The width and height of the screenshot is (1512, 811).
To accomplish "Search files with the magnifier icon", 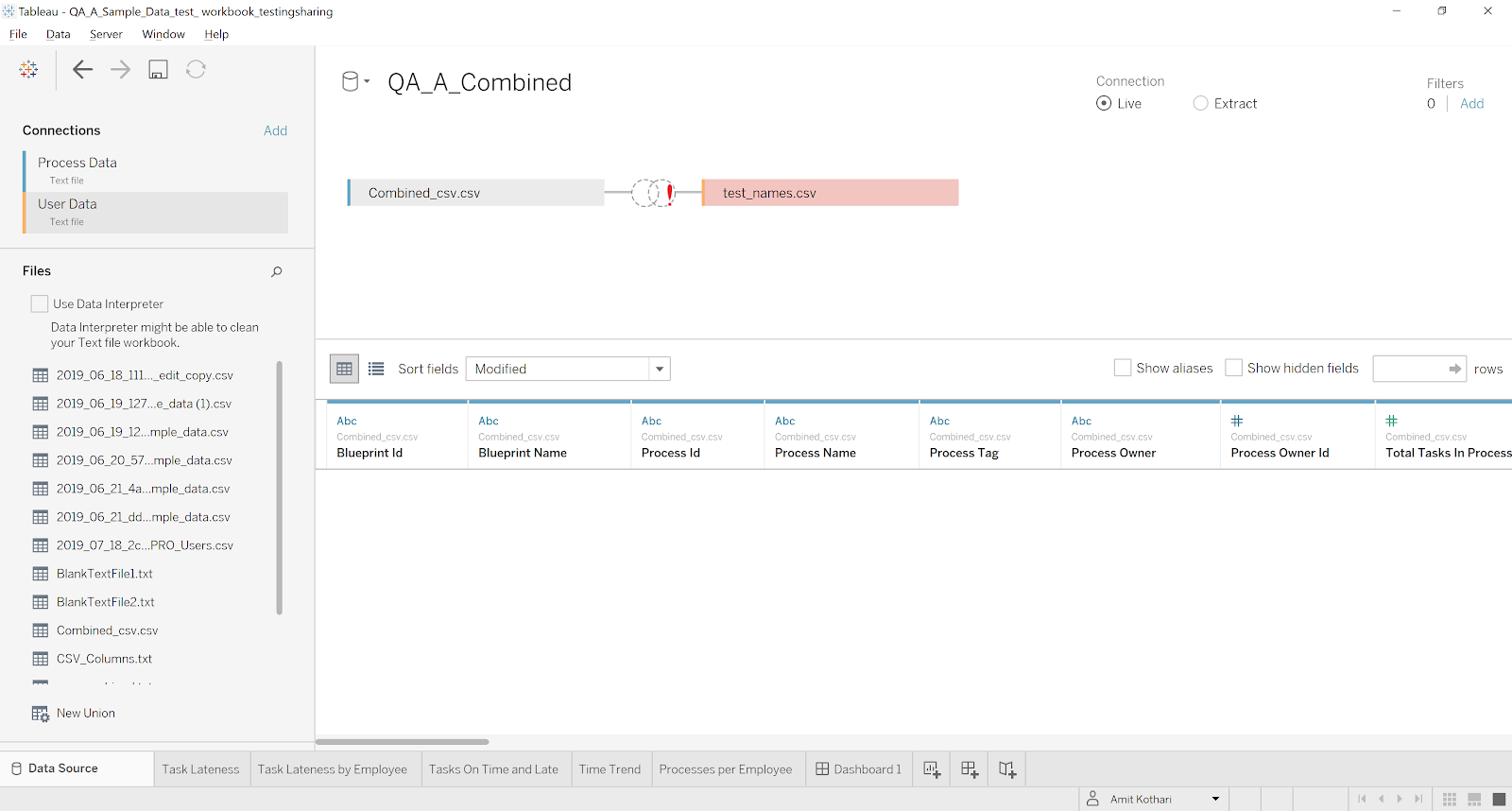I will coord(277,271).
